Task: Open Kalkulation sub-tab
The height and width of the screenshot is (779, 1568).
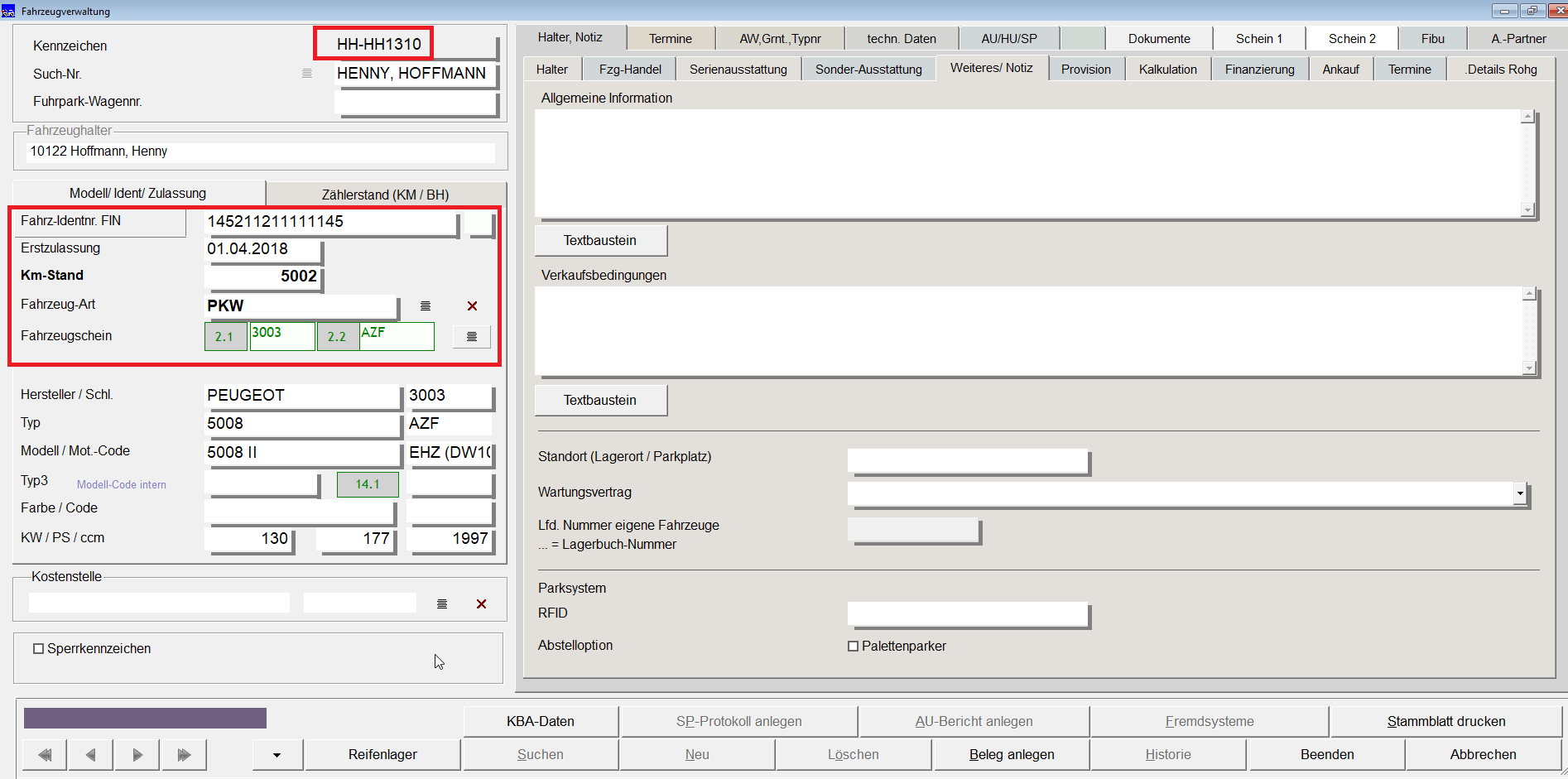Action: (1168, 70)
